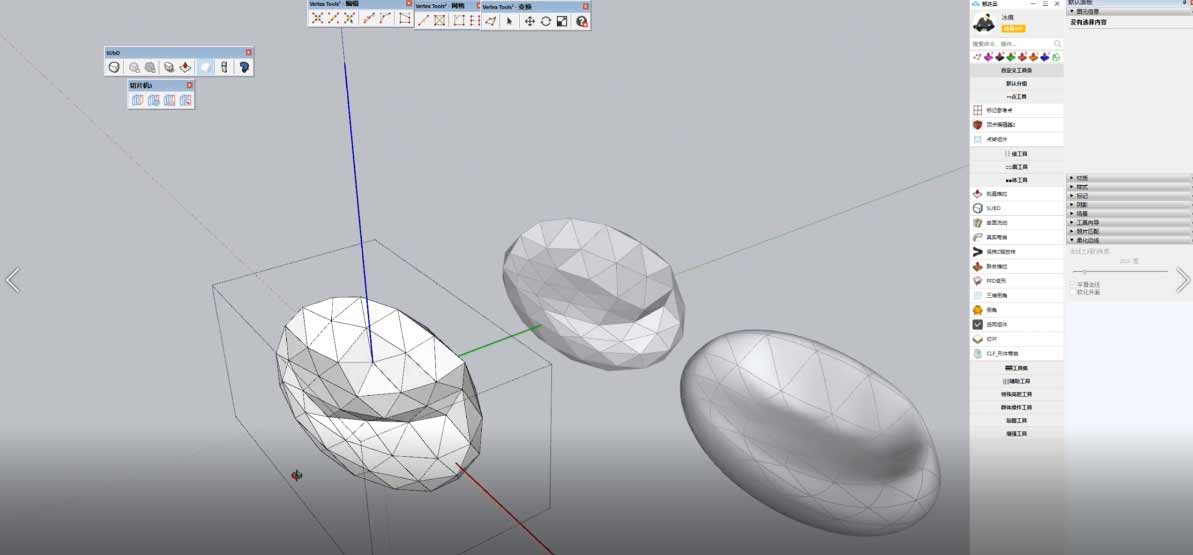Click the blue head icon in SUbD toolbar
The width and height of the screenshot is (1193, 555).
pyautogui.click(x=243, y=67)
